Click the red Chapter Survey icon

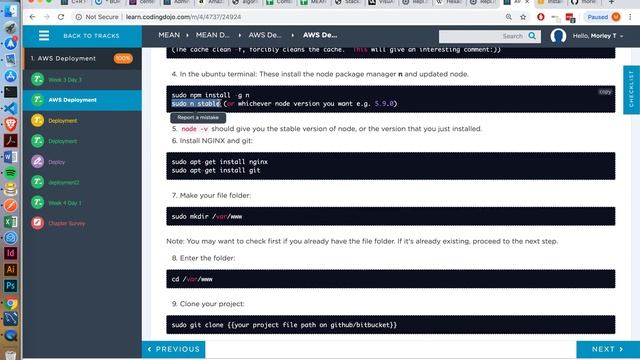[x=38, y=223]
